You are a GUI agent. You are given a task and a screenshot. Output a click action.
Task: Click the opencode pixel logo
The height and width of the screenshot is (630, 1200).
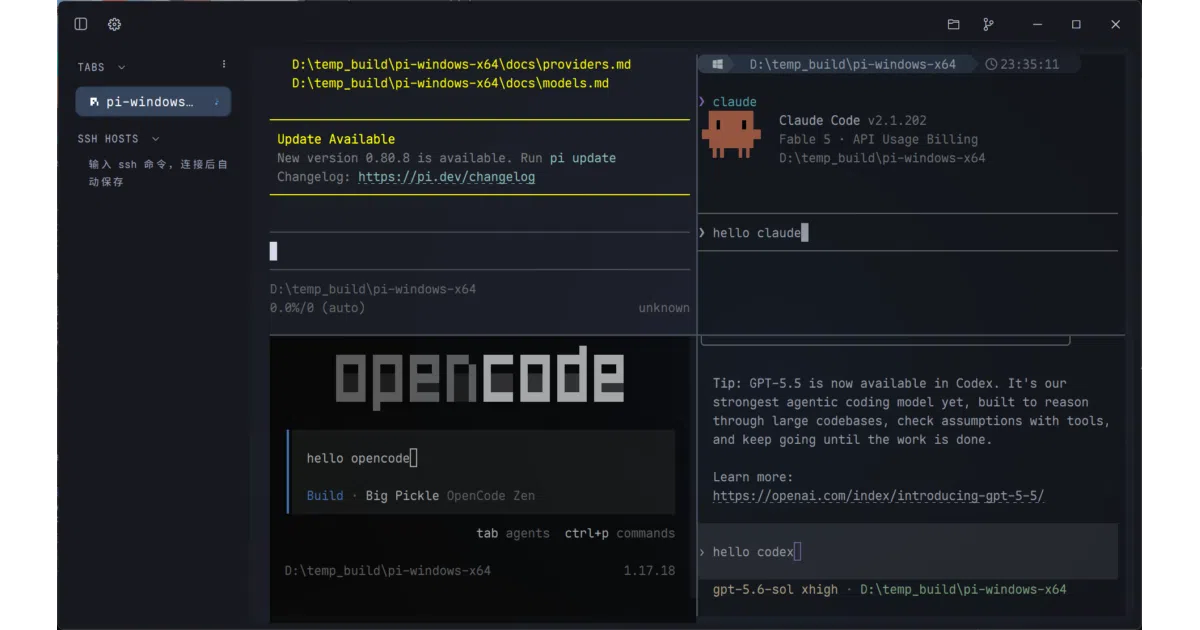[480, 380]
